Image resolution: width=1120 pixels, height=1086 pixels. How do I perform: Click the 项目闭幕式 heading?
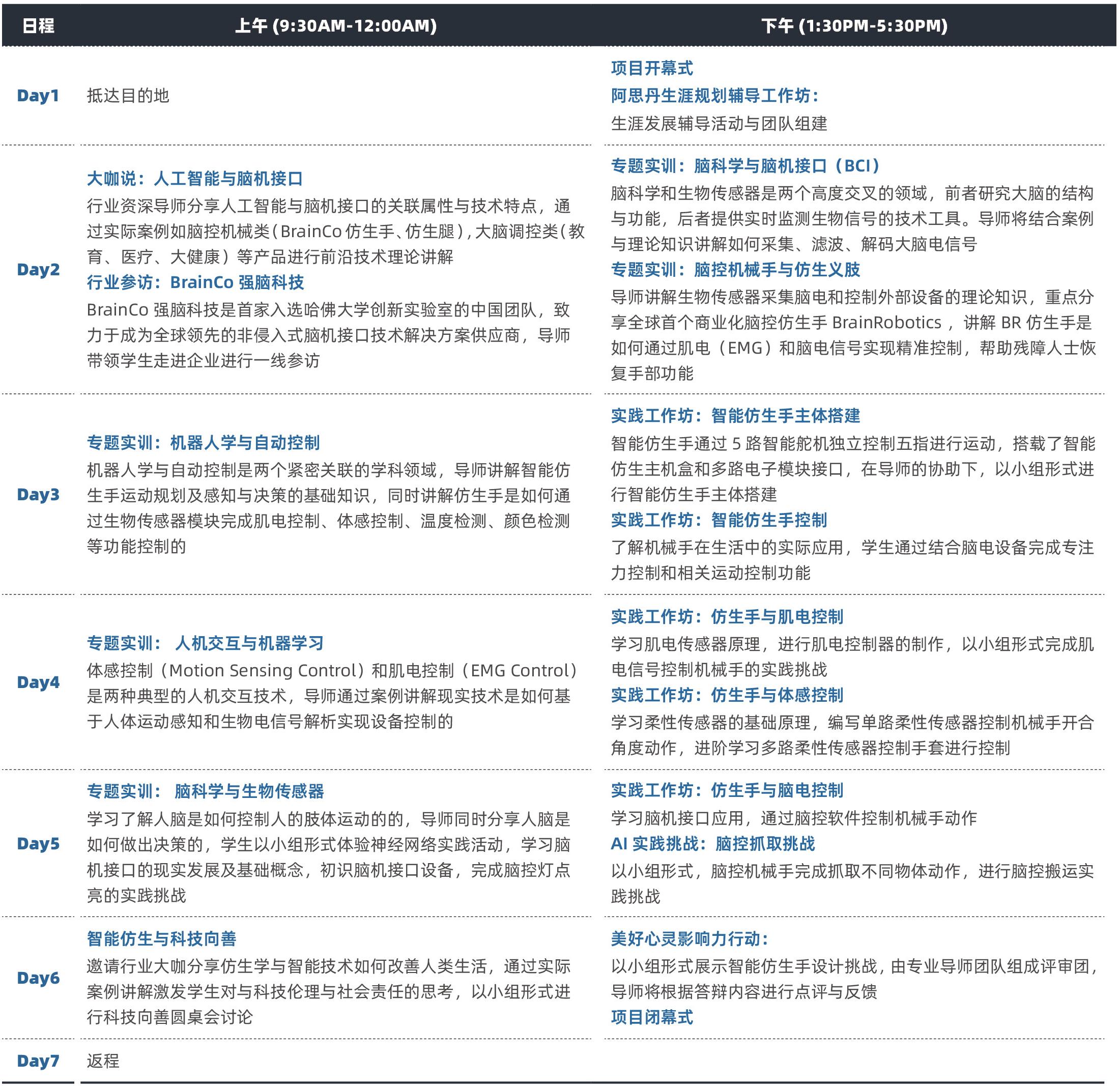(652, 1017)
